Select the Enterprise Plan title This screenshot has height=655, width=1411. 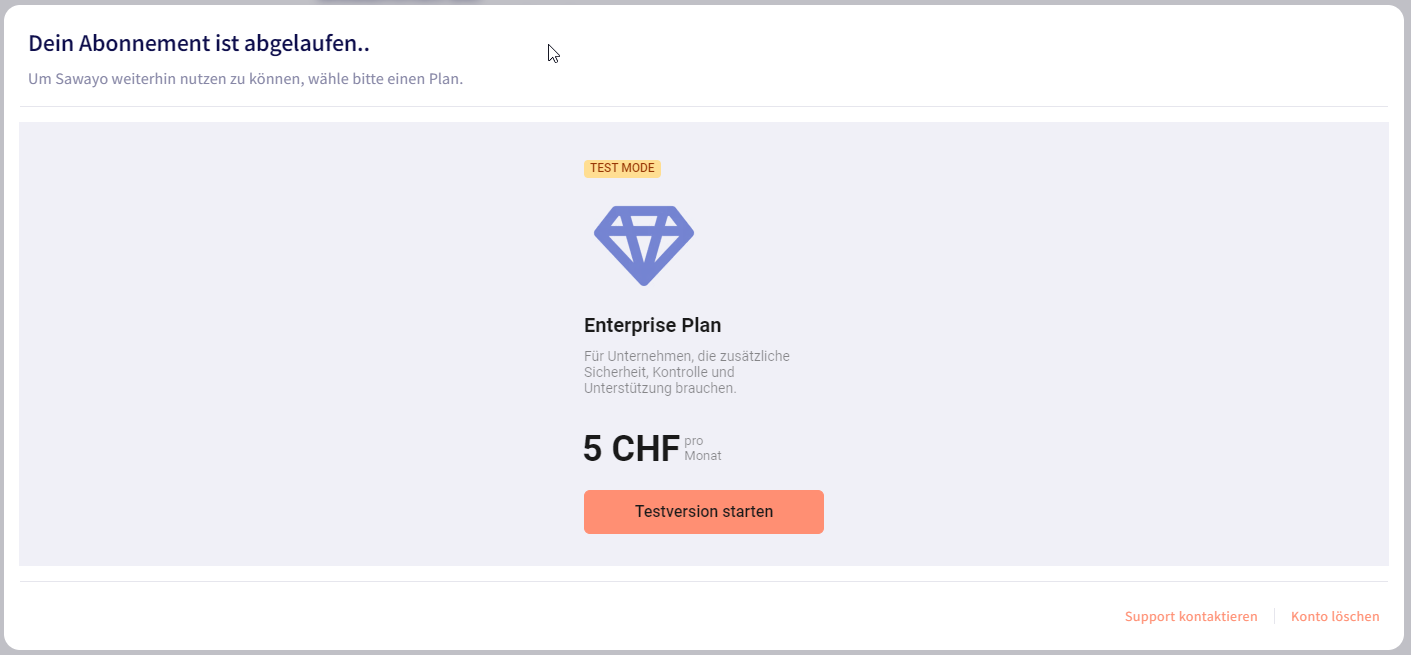(653, 325)
